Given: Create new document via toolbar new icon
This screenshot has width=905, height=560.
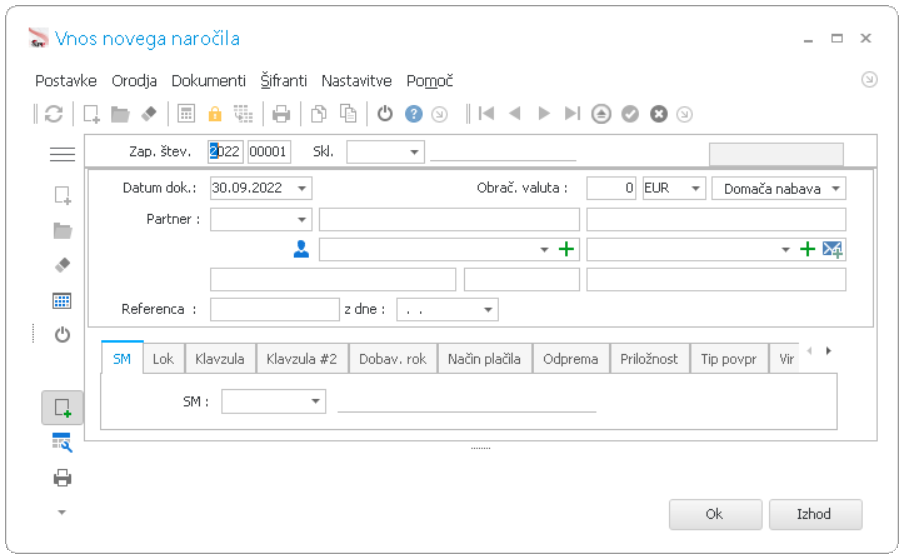Looking at the screenshot, I should click(91, 114).
